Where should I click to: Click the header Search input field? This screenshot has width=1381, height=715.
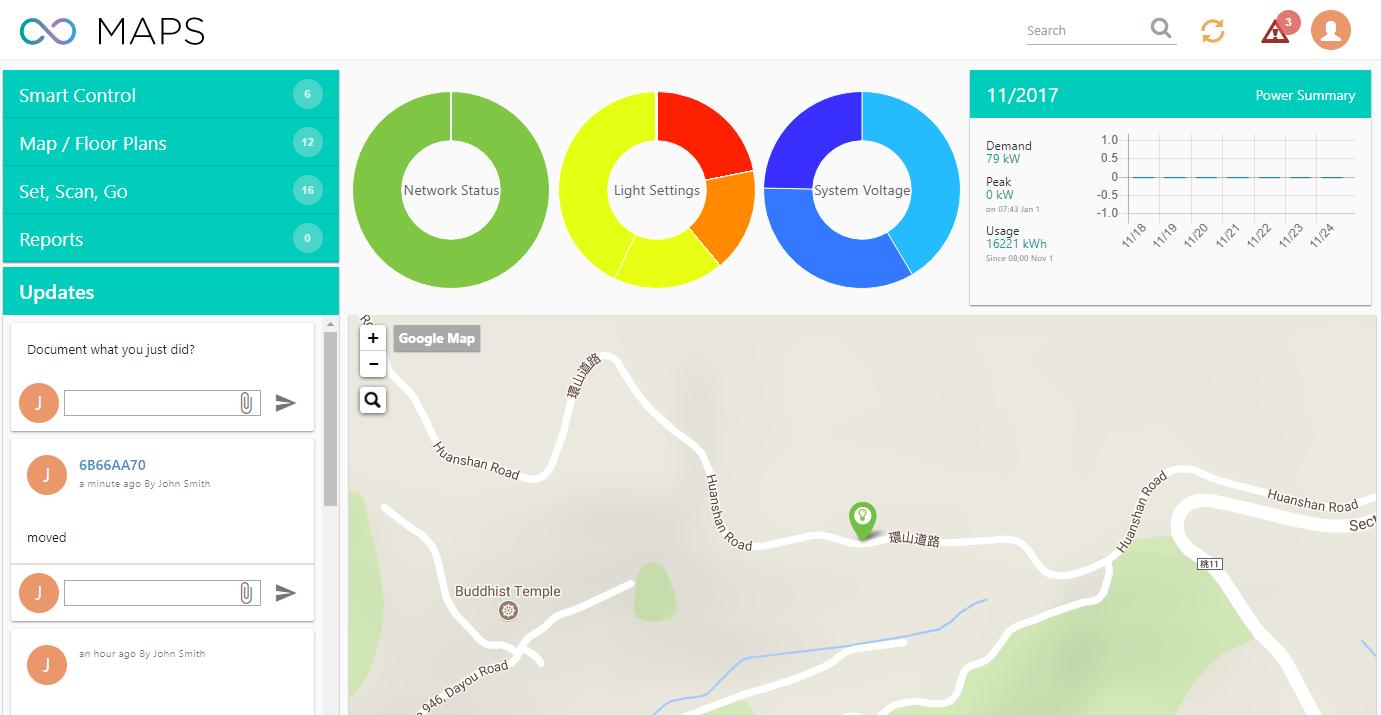[x=1085, y=31]
